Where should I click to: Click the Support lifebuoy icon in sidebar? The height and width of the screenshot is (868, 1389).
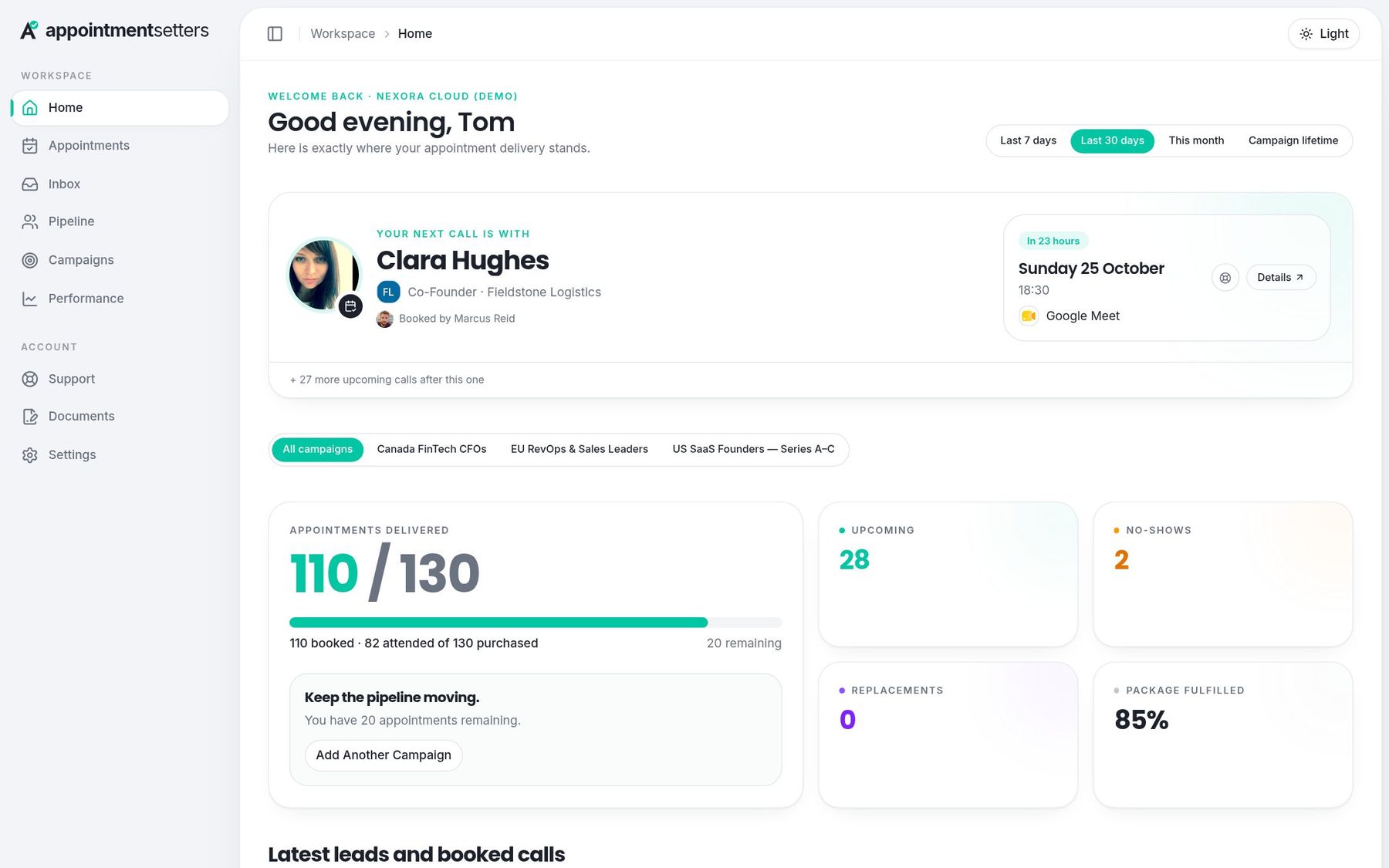click(30, 379)
